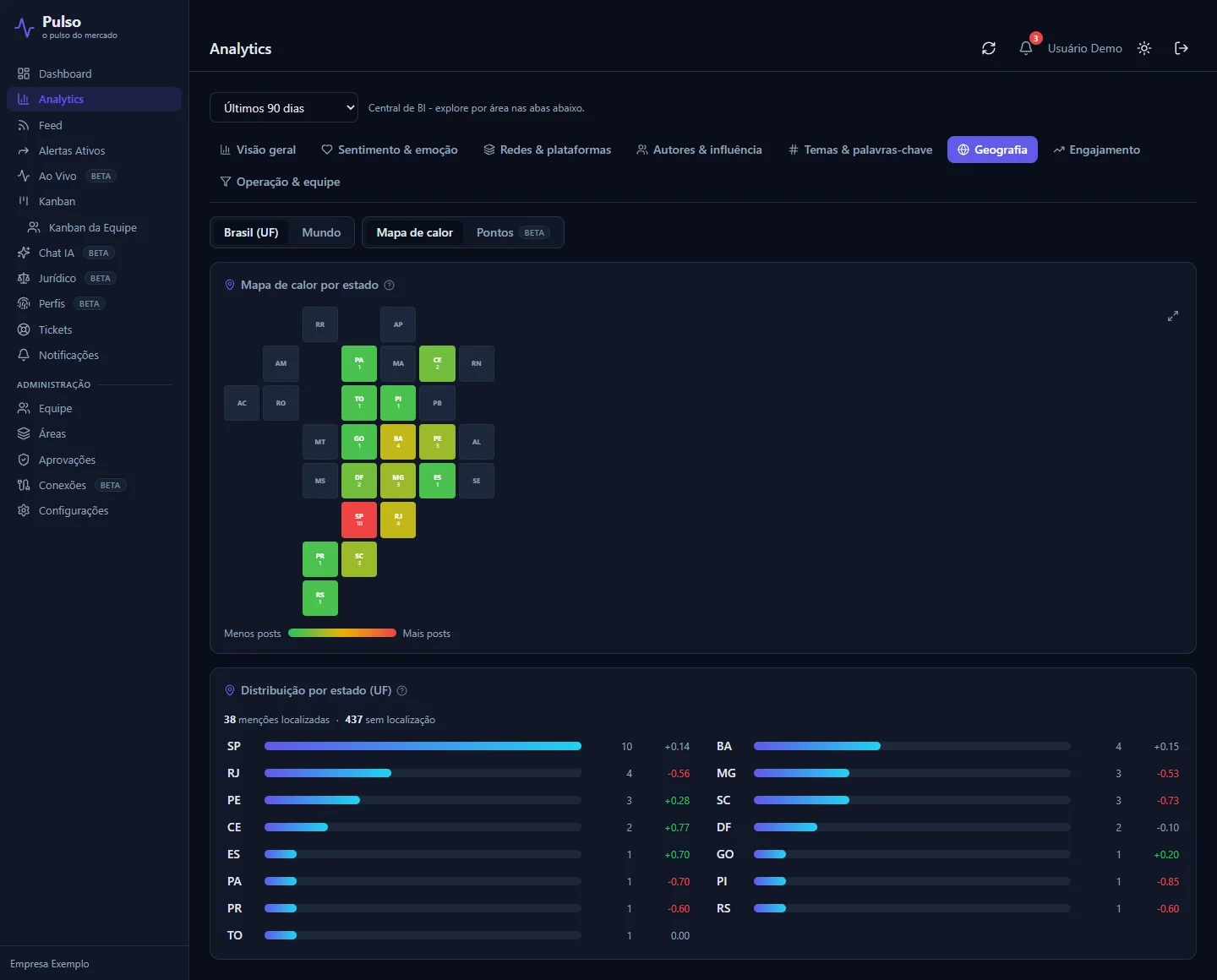1217x980 pixels.
Task: Click the refresh data icon
Action: [x=989, y=48]
